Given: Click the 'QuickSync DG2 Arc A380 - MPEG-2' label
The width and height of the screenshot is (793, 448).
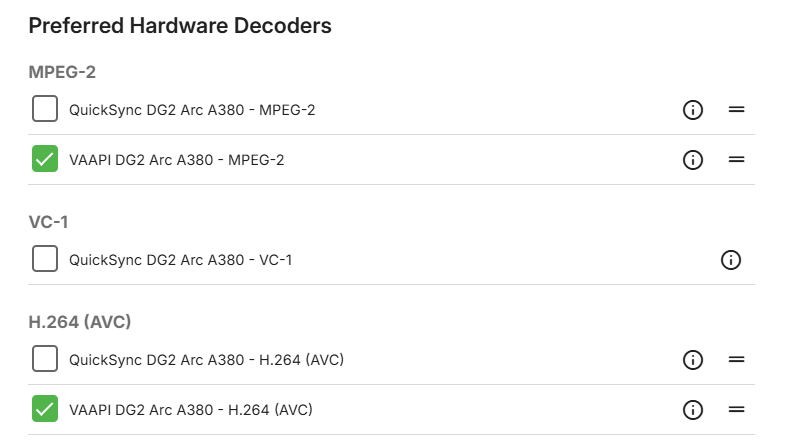Looking at the screenshot, I should pos(192,109).
